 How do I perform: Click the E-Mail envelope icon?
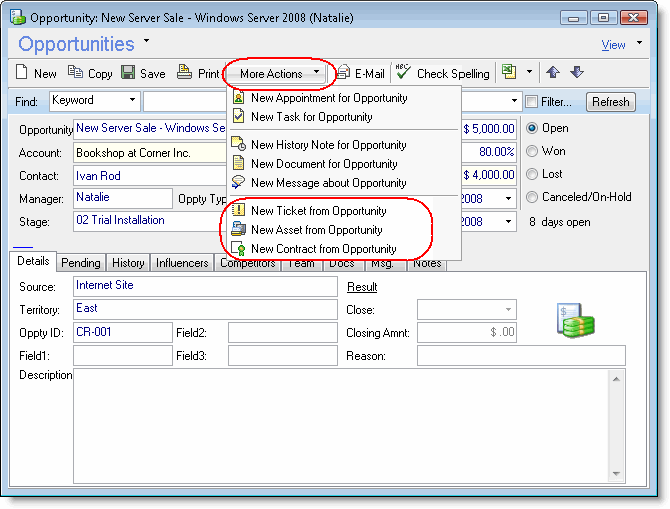coord(343,73)
